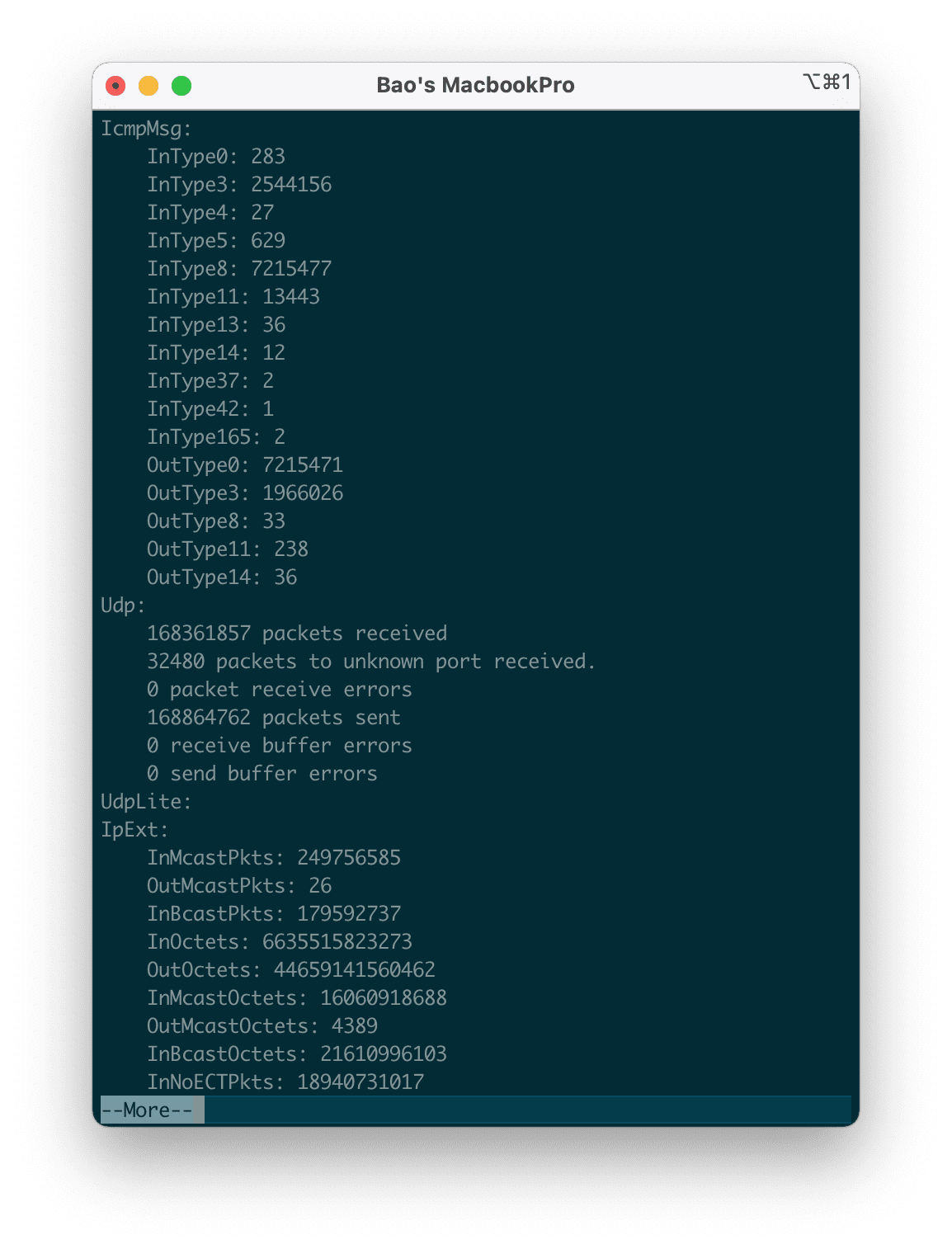Viewport: 952px width, 1249px height.
Task: Click the IpExt: section header line
Action: click(134, 830)
